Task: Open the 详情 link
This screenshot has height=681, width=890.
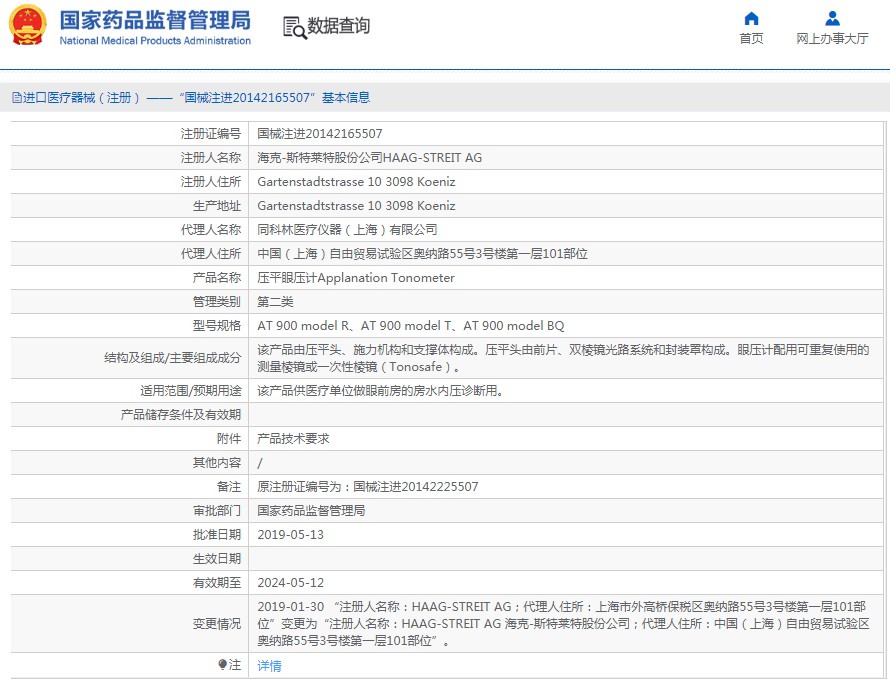Action: click(x=269, y=665)
